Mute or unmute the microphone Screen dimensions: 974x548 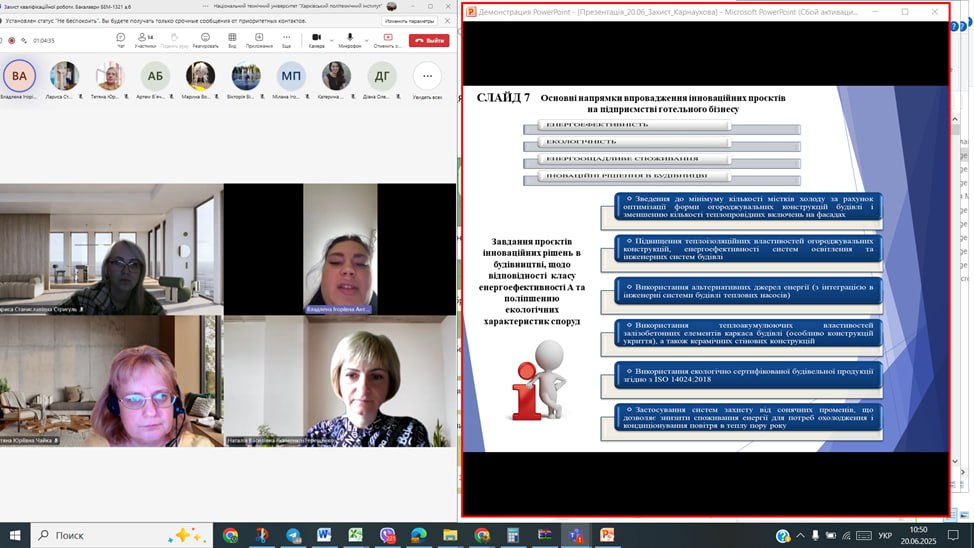coord(349,38)
